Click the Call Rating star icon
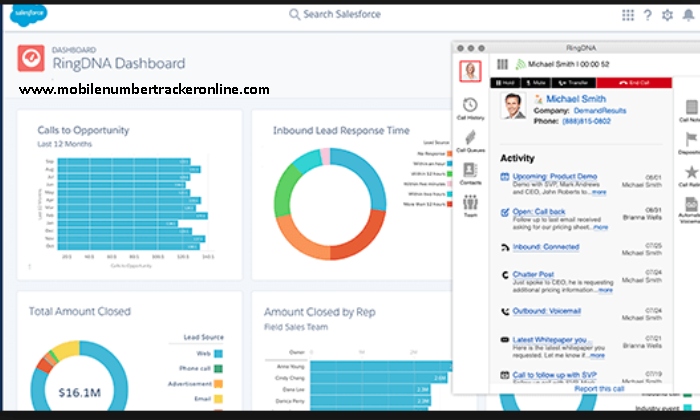The image size is (700, 420). point(691,175)
